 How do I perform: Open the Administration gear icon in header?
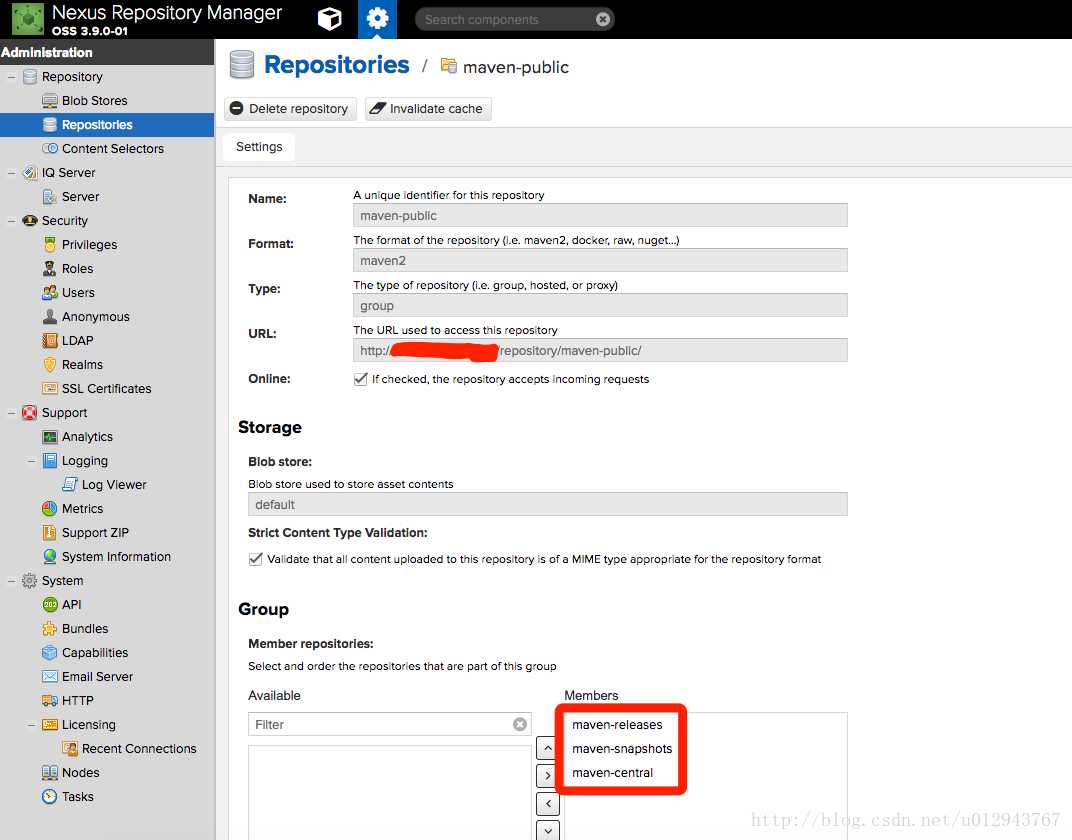coord(377,19)
